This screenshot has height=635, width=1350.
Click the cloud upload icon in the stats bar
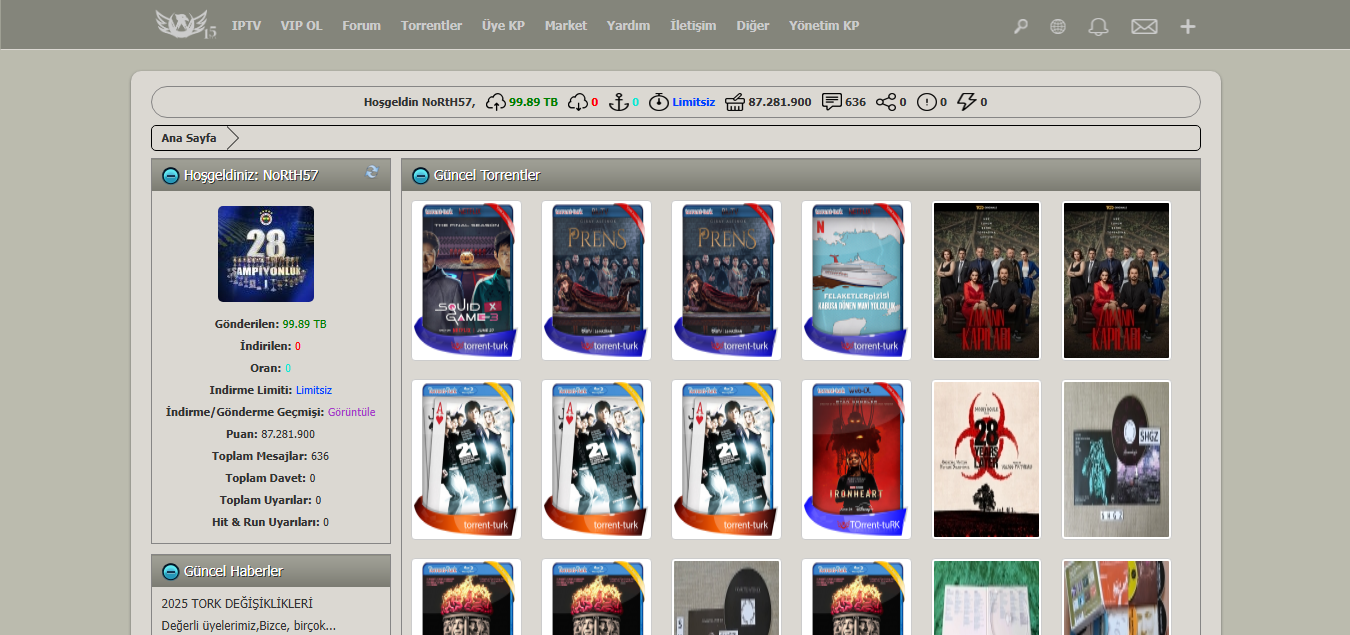(x=496, y=102)
